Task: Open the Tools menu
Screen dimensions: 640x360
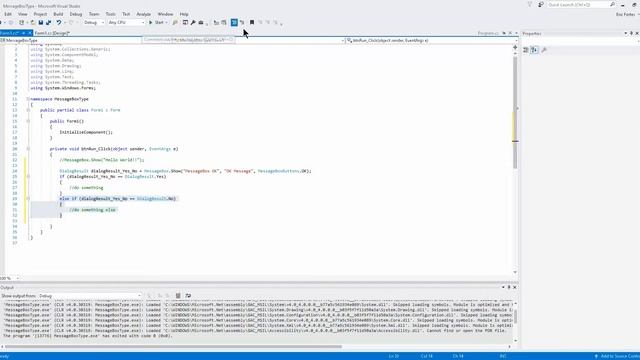Action: [x=110, y=14]
